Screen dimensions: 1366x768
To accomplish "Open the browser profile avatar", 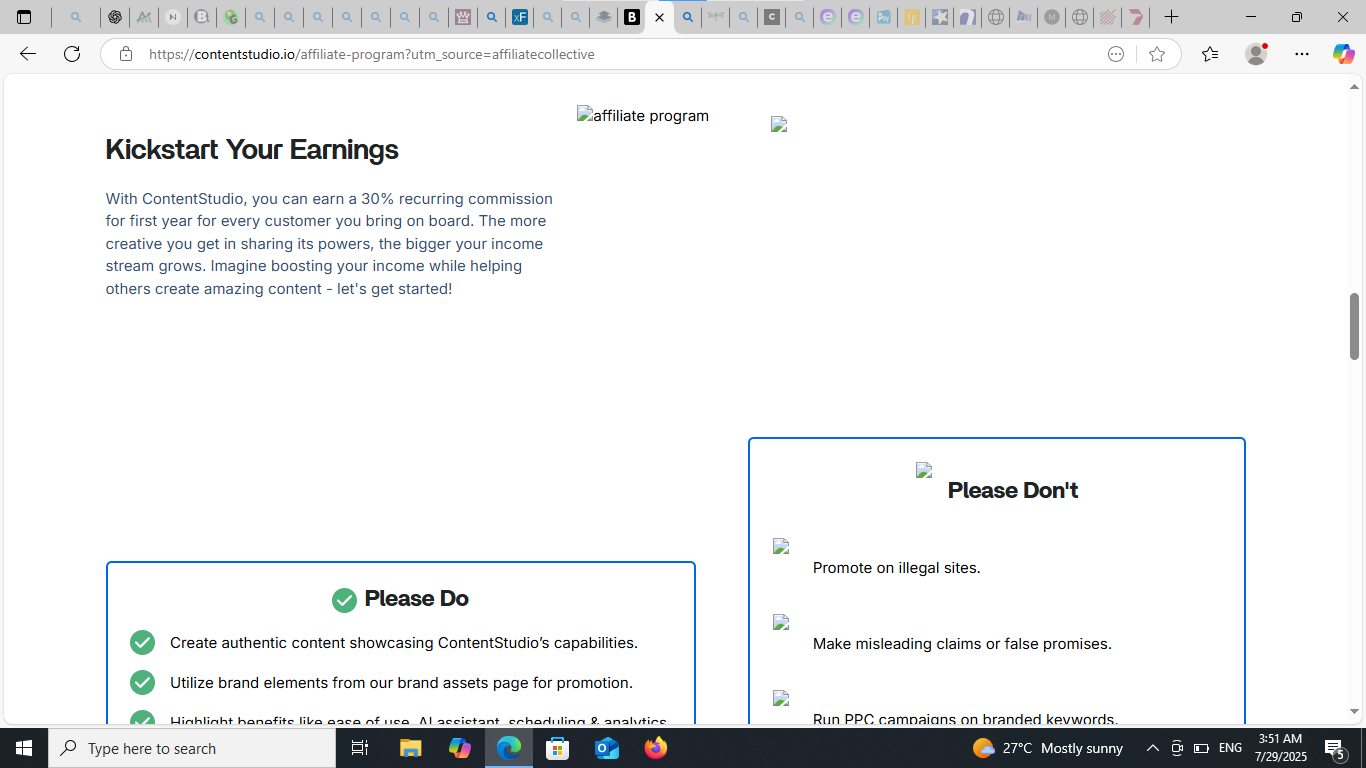I will point(1256,54).
